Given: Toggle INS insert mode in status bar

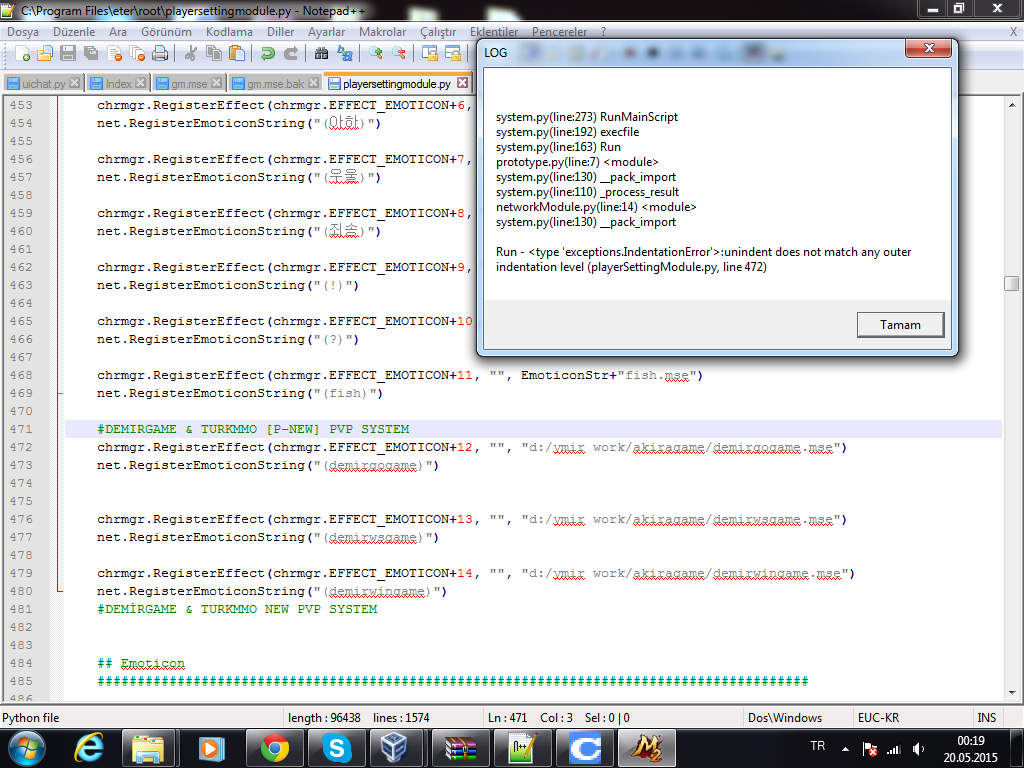Looking at the screenshot, I should [986, 718].
